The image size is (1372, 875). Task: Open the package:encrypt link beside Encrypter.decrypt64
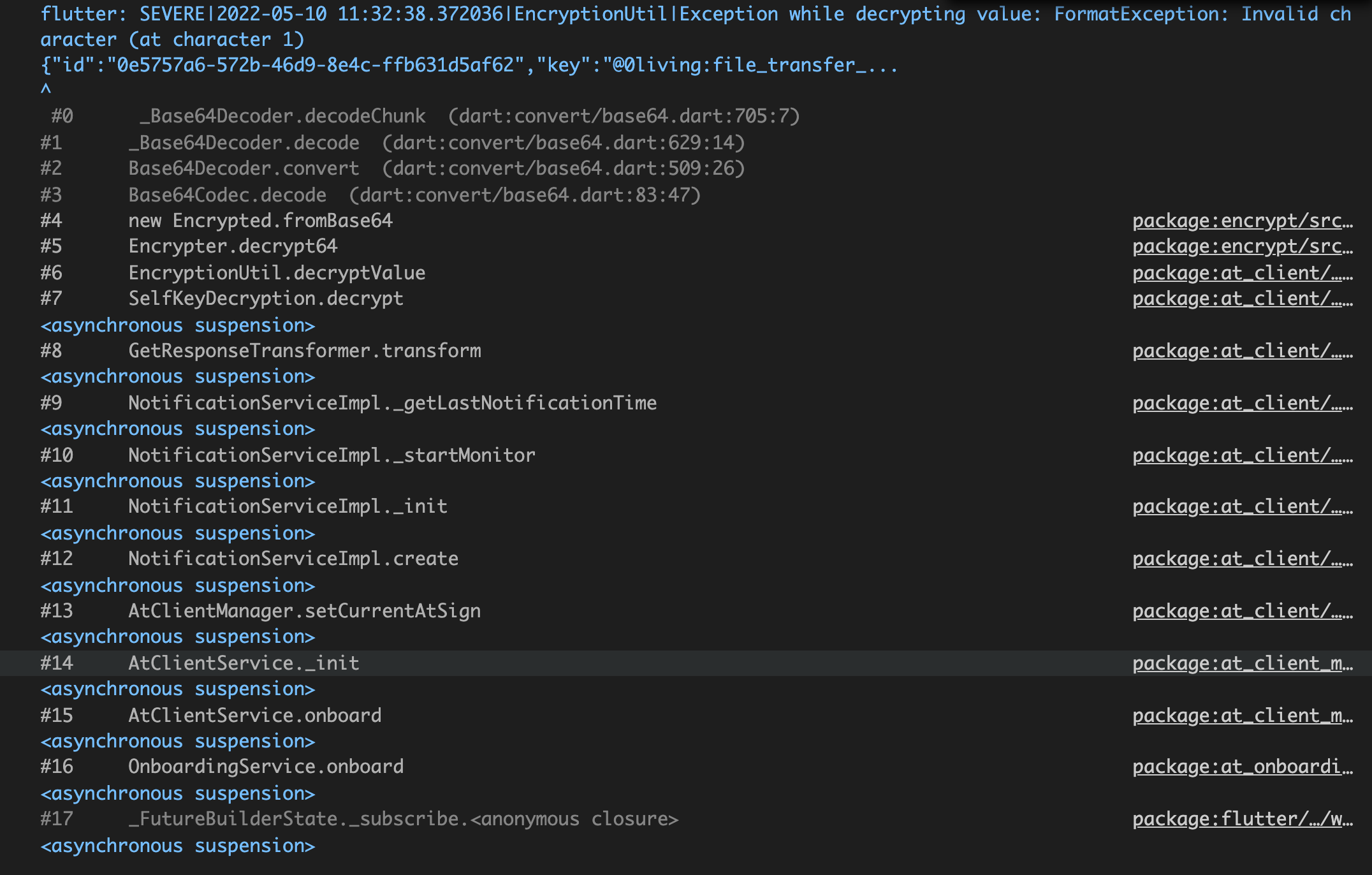pos(1240,246)
